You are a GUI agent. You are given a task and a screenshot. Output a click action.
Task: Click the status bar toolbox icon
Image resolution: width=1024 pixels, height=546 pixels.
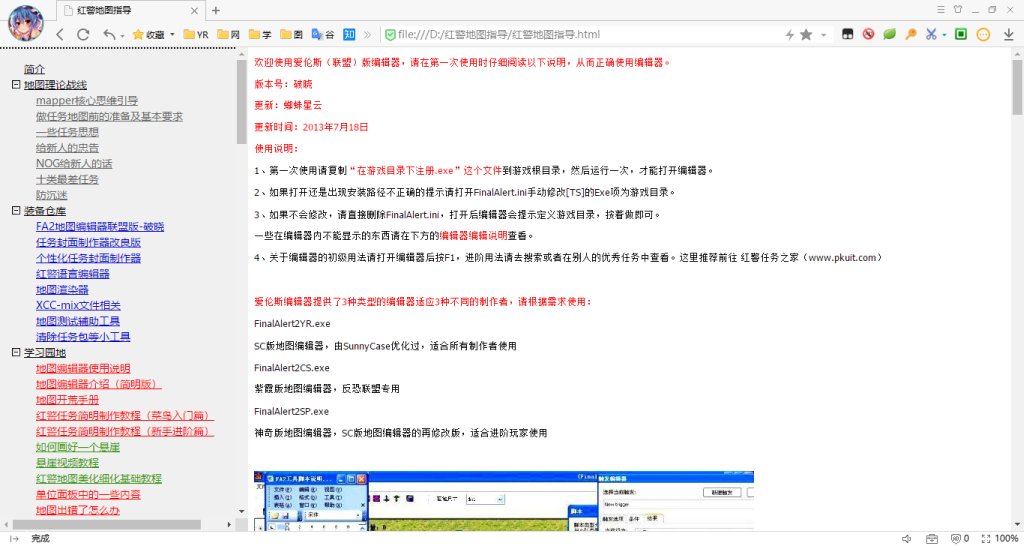[932, 539]
